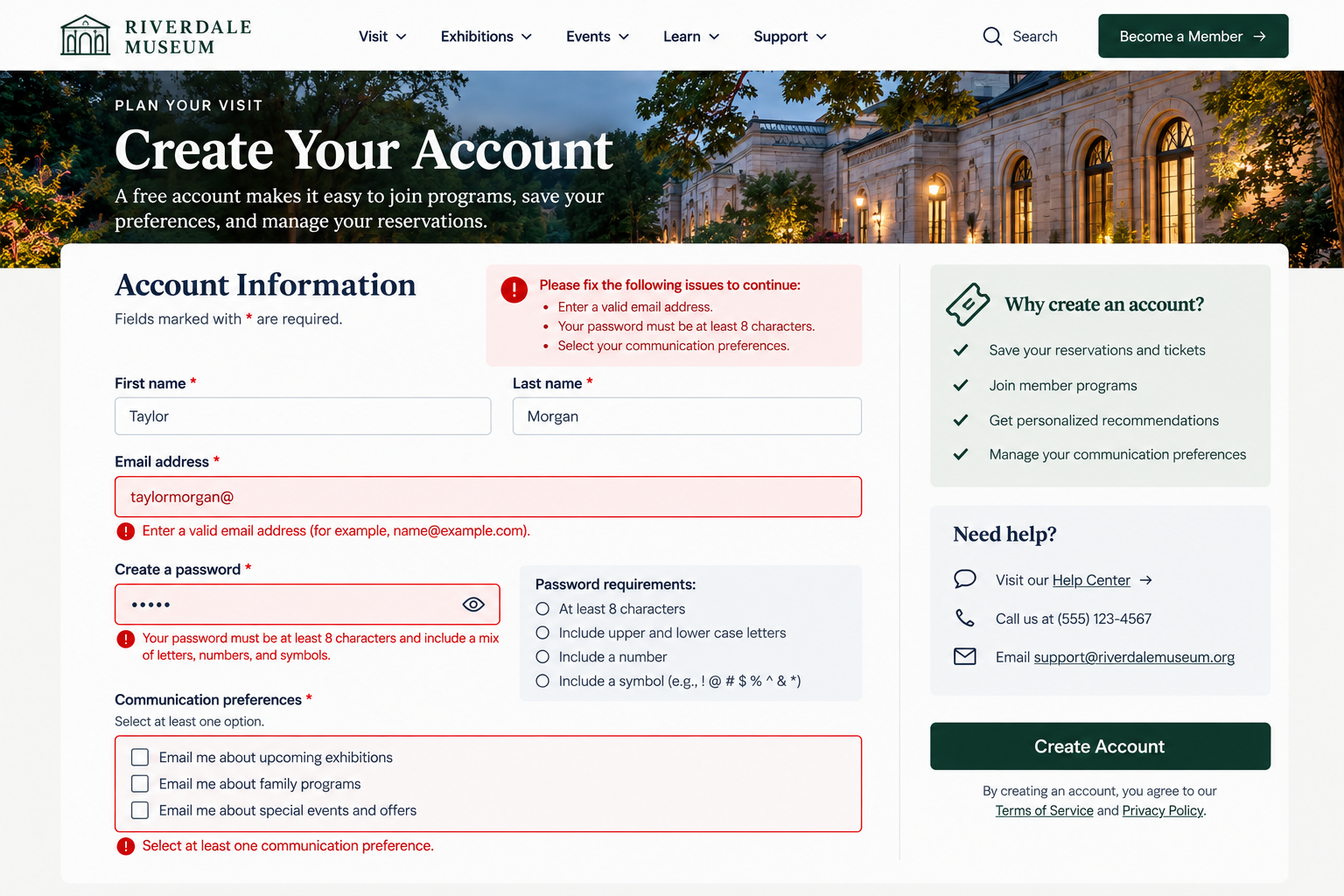Expand the Exhibitions dropdown chevron

coord(527,37)
